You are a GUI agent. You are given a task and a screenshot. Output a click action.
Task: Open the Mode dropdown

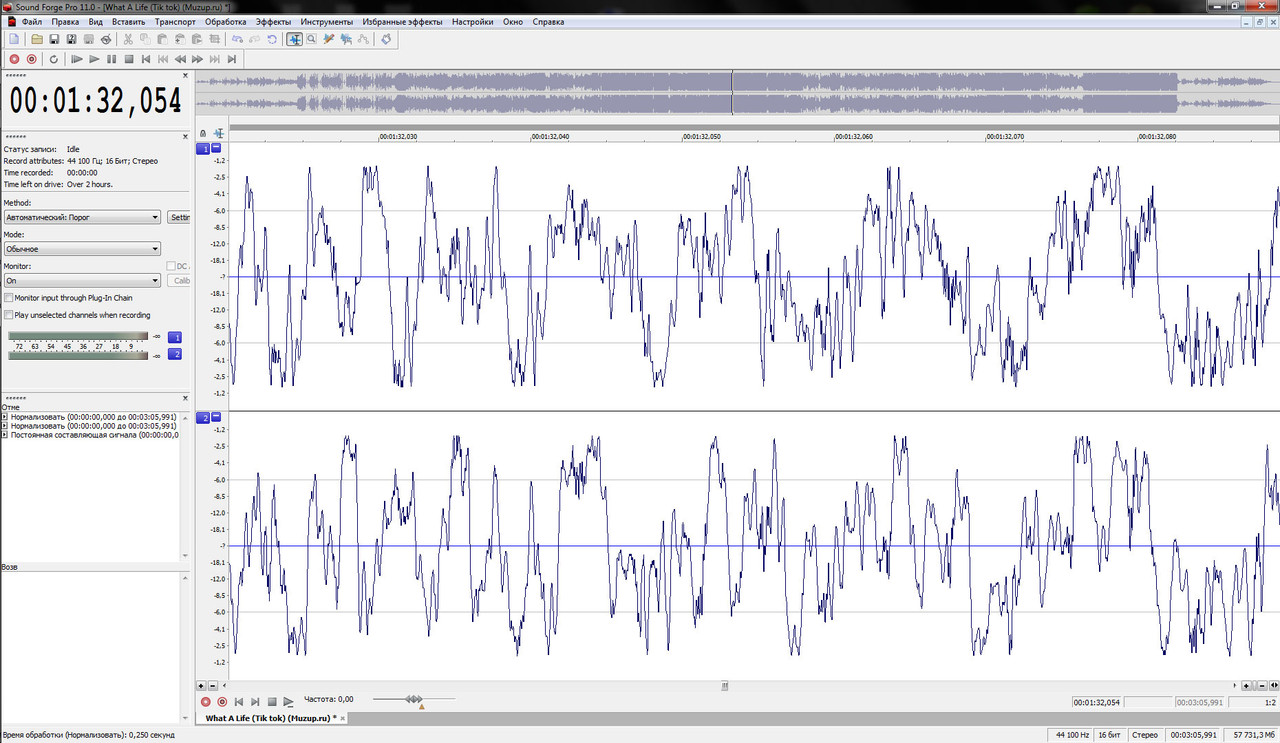tap(82, 249)
